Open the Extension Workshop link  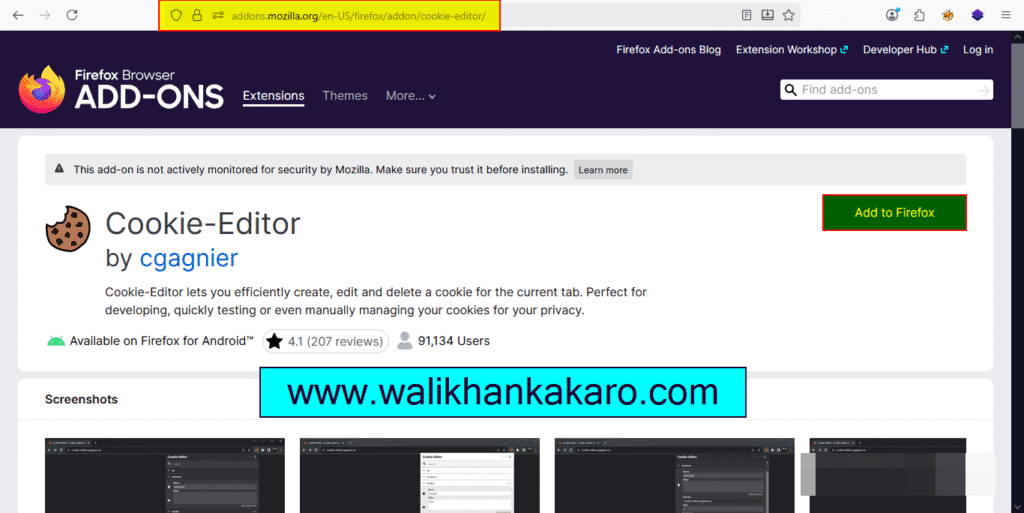[x=792, y=50]
